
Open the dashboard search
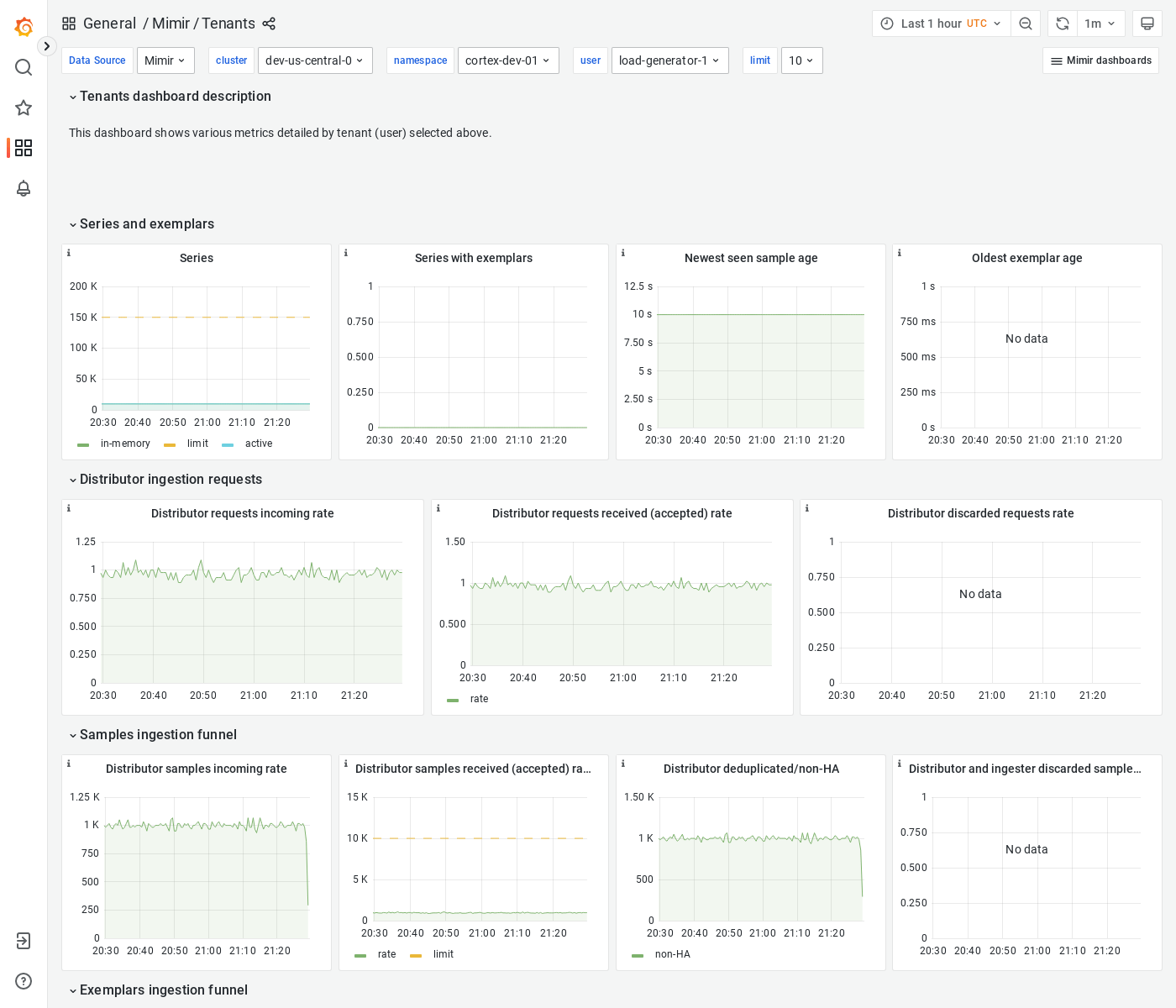click(x=24, y=67)
